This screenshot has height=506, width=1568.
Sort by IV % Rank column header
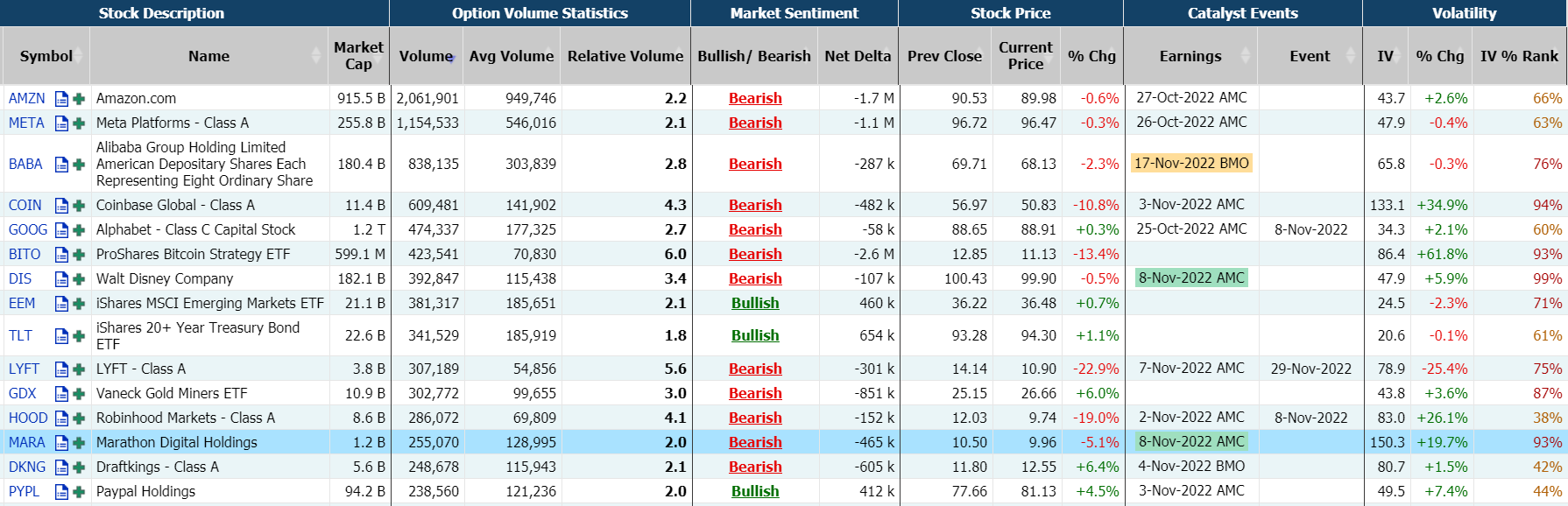click(1519, 56)
